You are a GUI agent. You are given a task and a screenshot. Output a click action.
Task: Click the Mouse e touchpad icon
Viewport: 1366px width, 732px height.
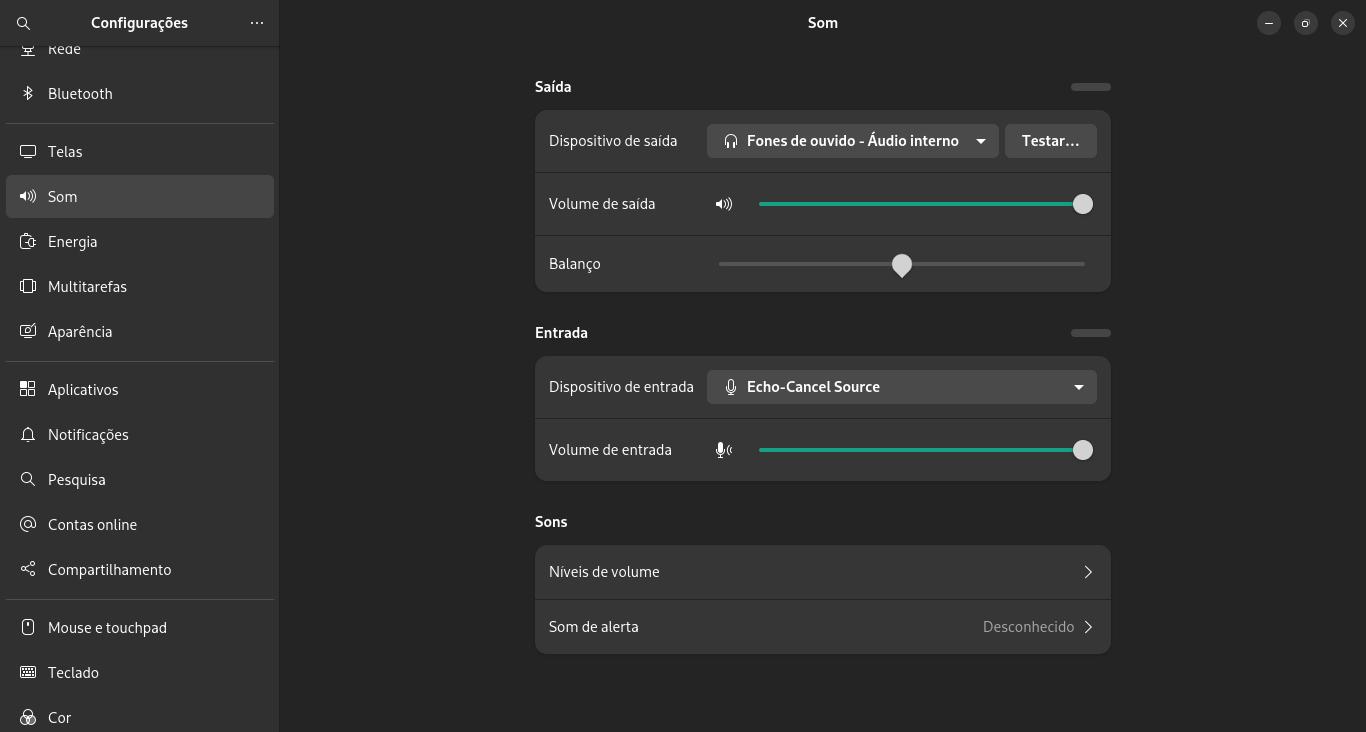coord(28,628)
